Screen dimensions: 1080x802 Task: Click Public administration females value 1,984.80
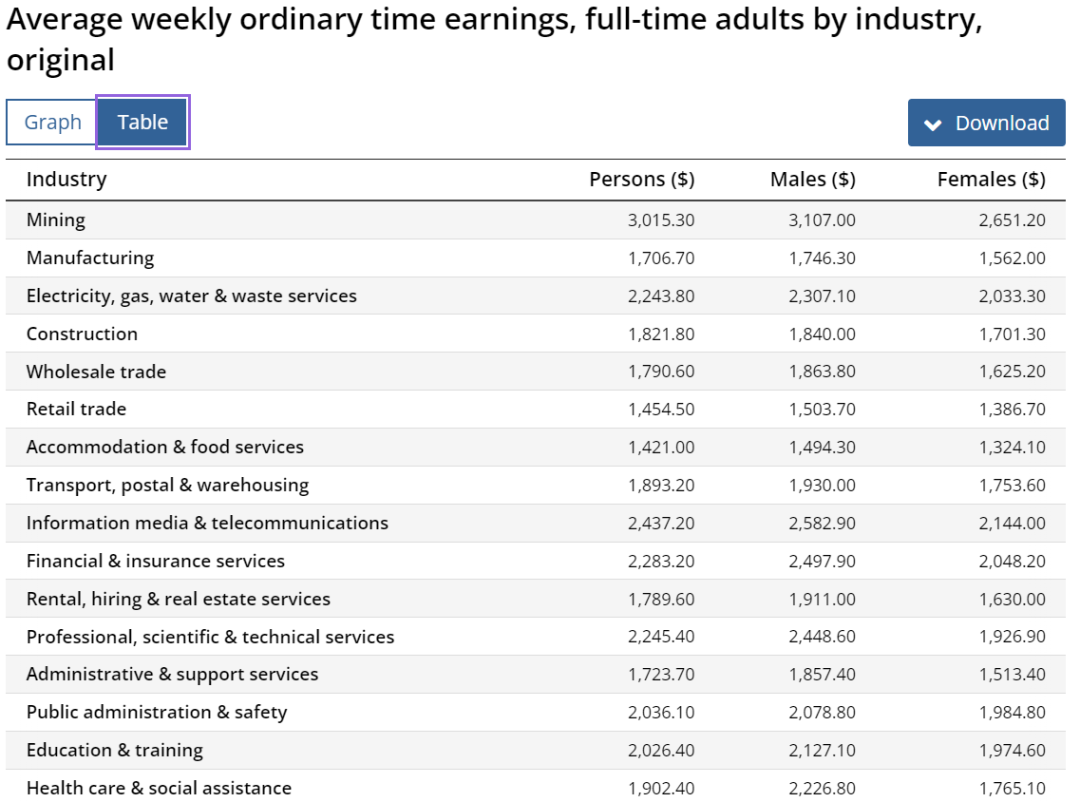tap(1012, 712)
